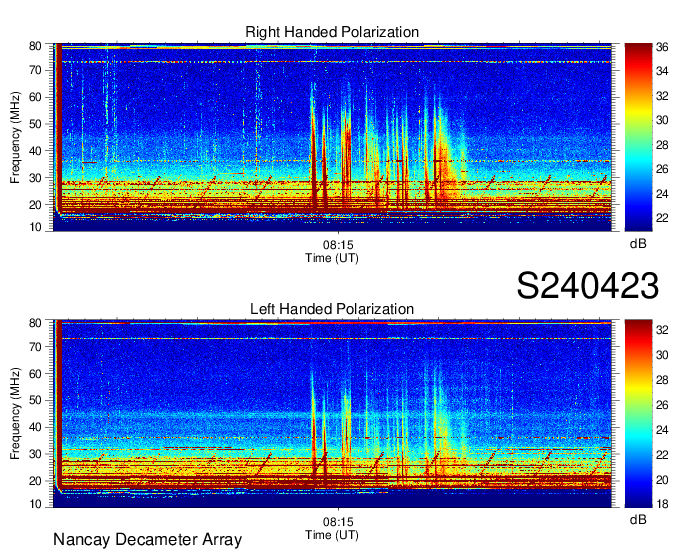Click the 22 dB value on top color bar
The height and width of the screenshot is (552, 680).
[x=662, y=218]
